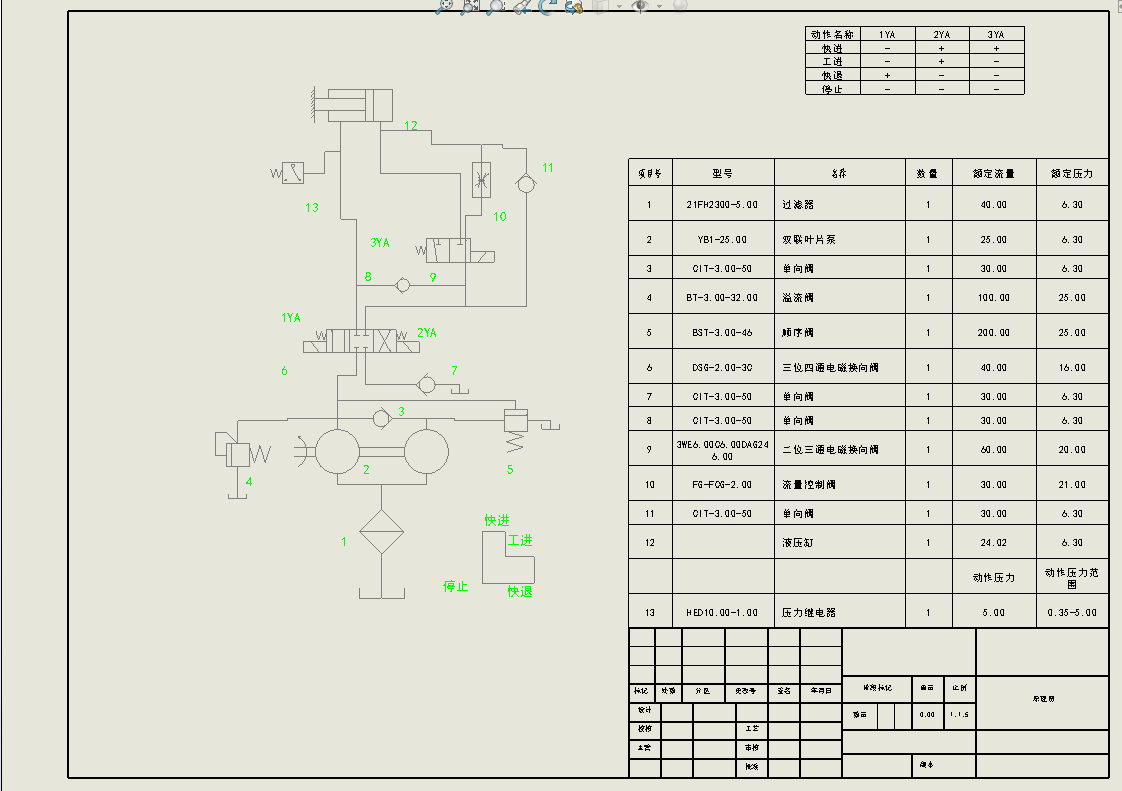Select the double pump symbol labeled 2

pyautogui.click(x=381, y=451)
